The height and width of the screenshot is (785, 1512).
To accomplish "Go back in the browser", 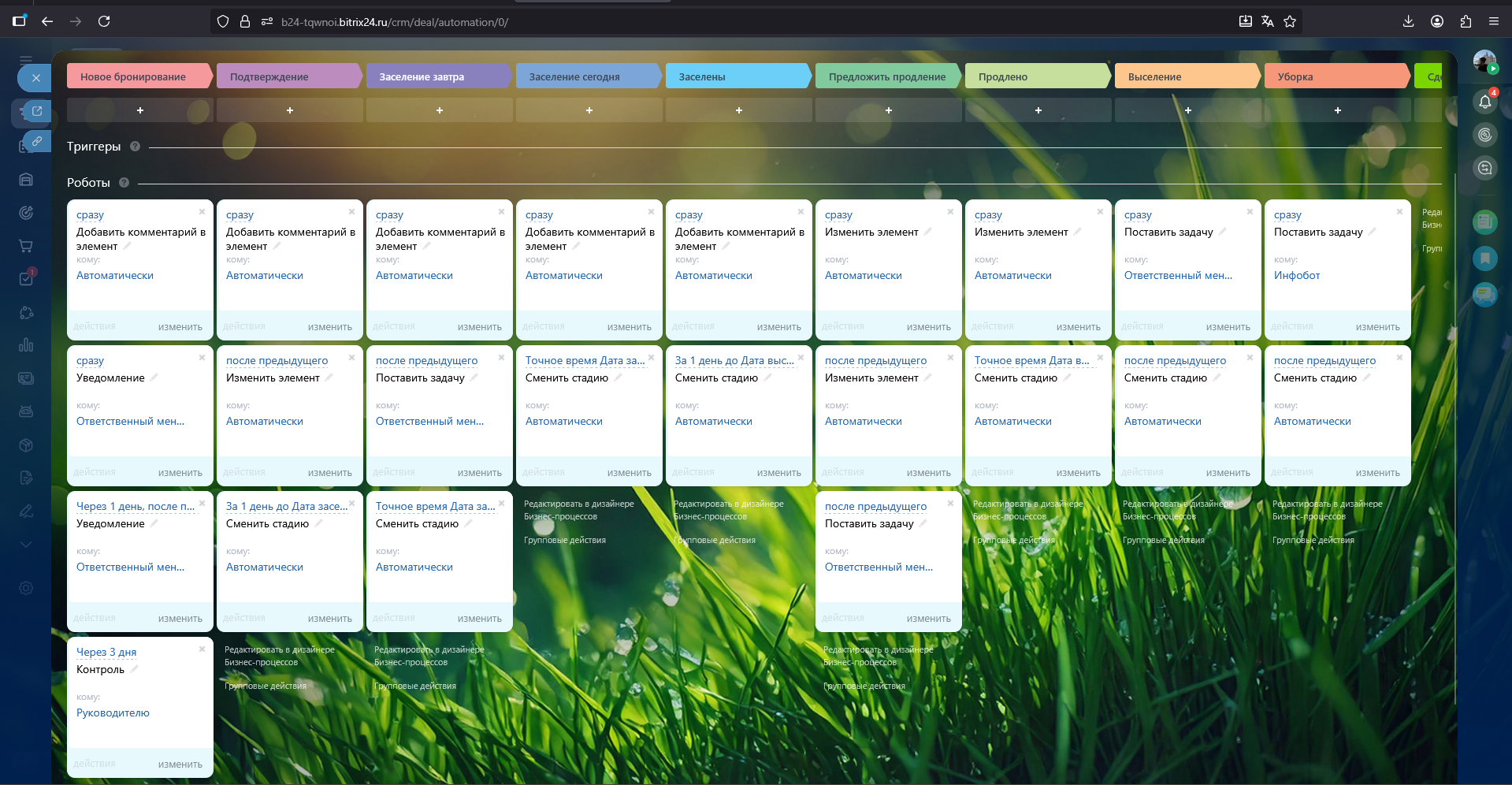I will [x=47, y=21].
